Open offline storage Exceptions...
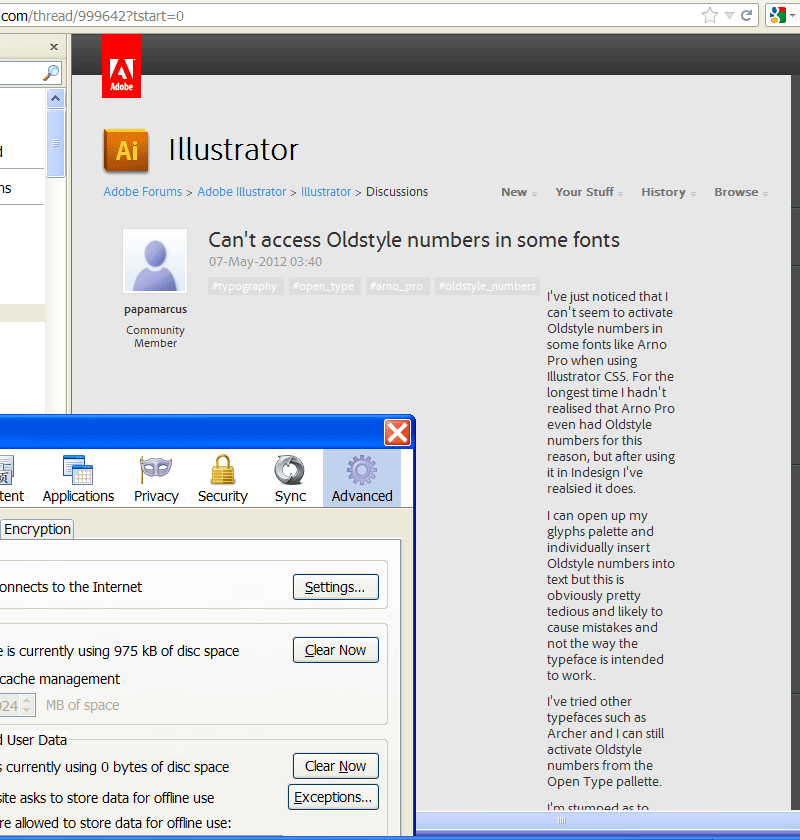Viewport: 800px width, 840px height. pyautogui.click(x=333, y=797)
